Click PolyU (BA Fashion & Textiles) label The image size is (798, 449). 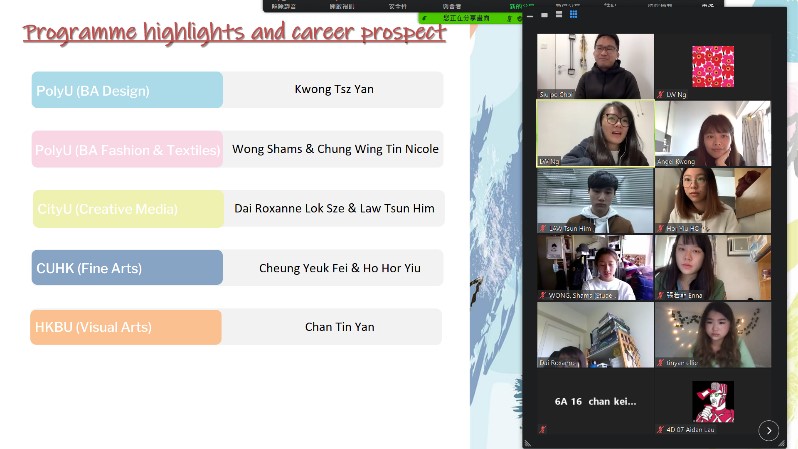pyautogui.click(x=127, y=150)
